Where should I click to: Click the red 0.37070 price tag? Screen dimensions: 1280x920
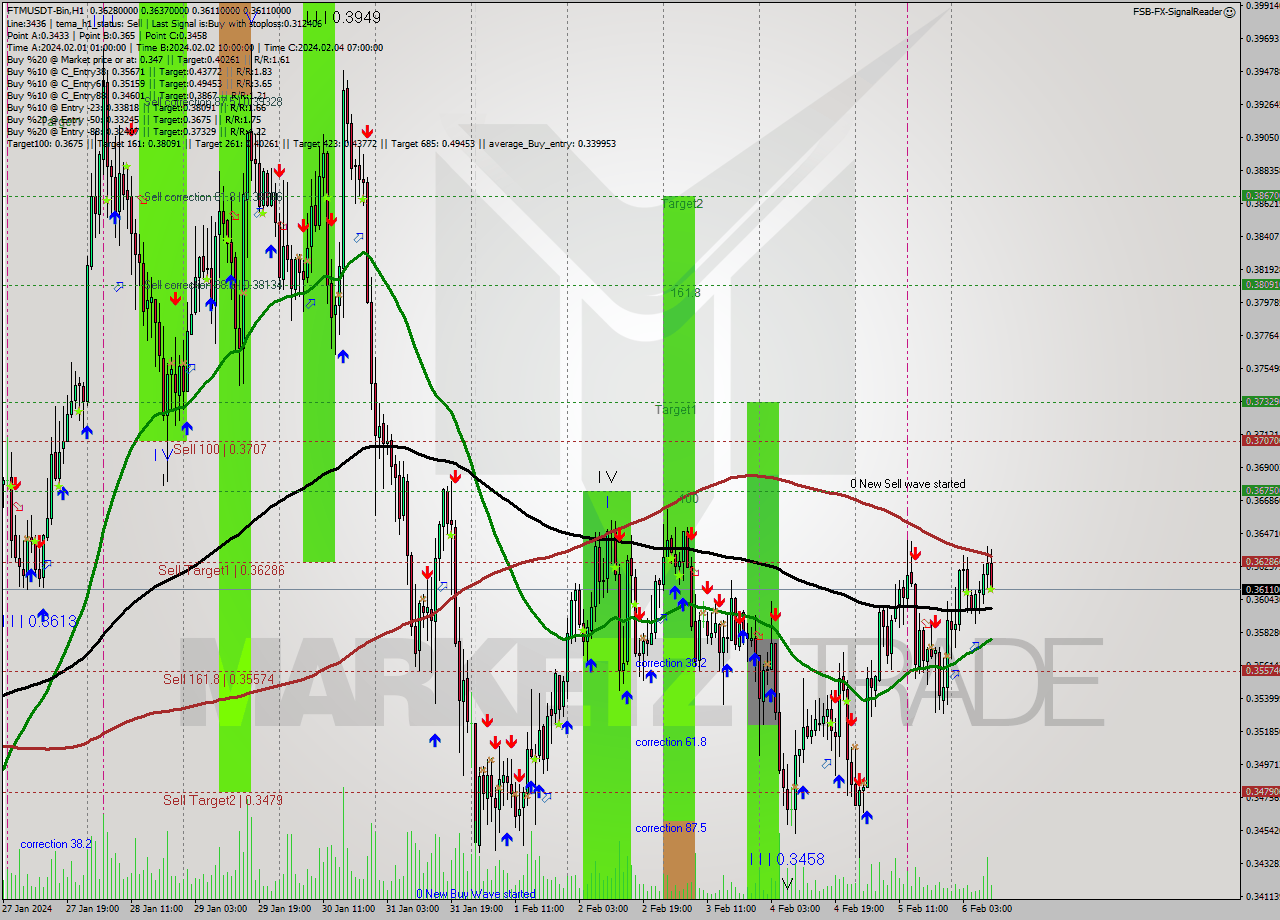(1260, 440)
